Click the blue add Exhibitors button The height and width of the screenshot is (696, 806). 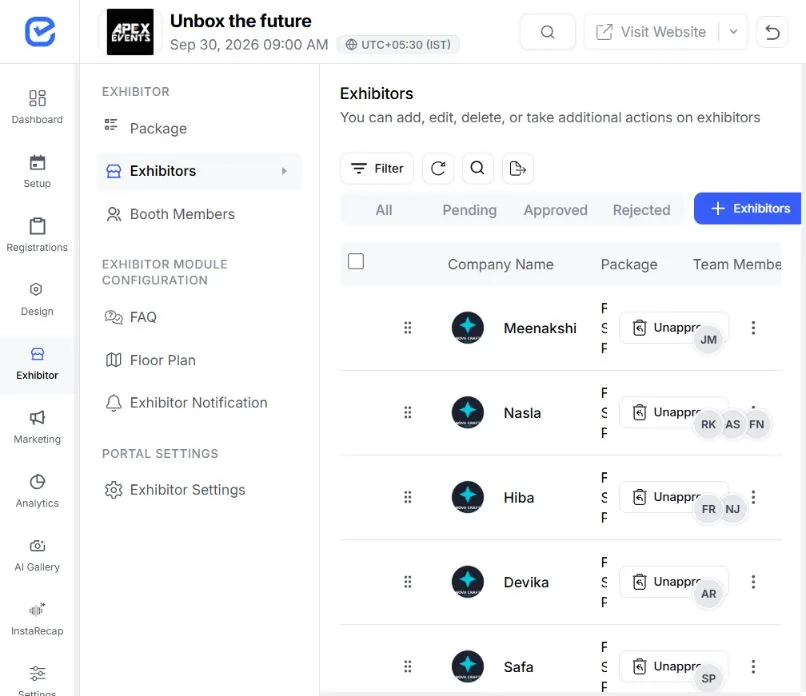[x=748, y=209]
